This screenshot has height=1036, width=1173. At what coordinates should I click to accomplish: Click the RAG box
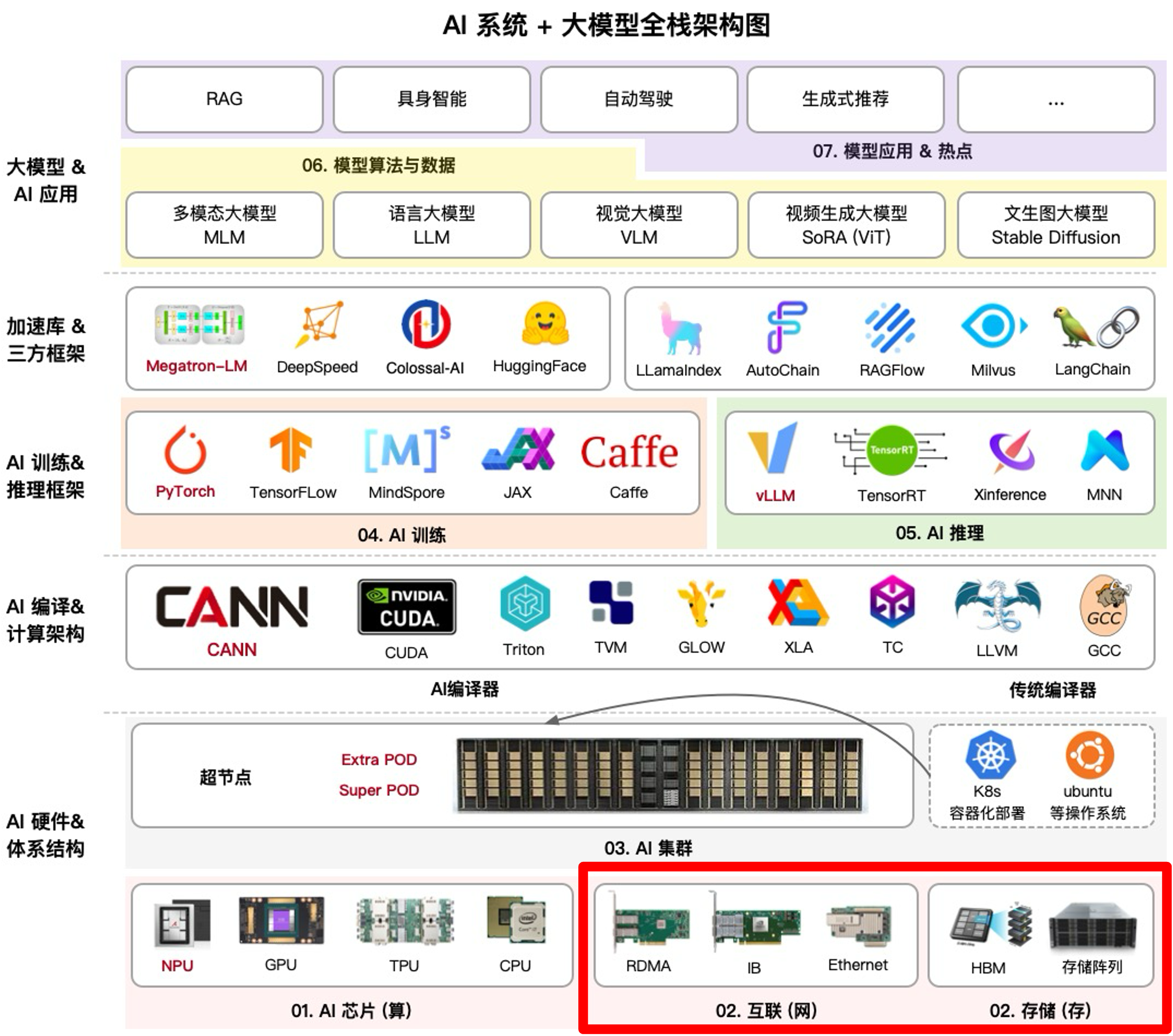[x=224, y=99]
